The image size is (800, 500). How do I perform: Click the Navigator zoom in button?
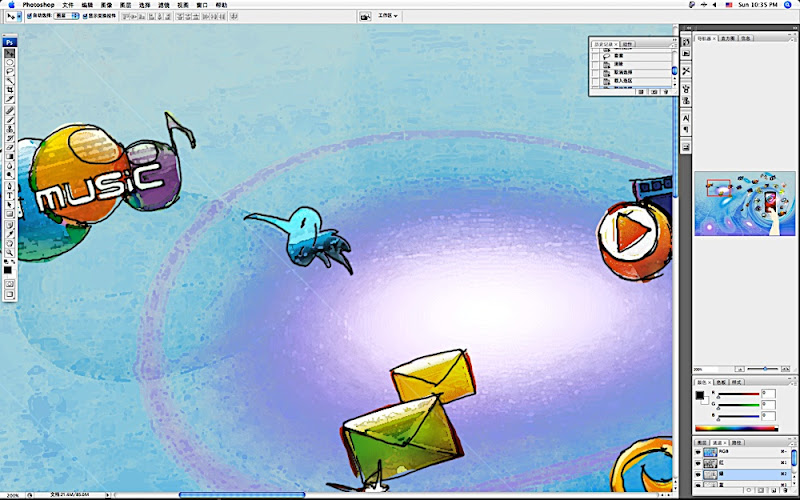[x=785, y=369]
